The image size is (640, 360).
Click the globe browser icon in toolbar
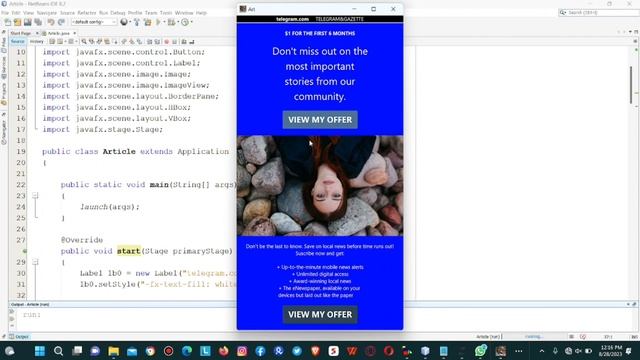pyautogui.click(x=124, y=22)
